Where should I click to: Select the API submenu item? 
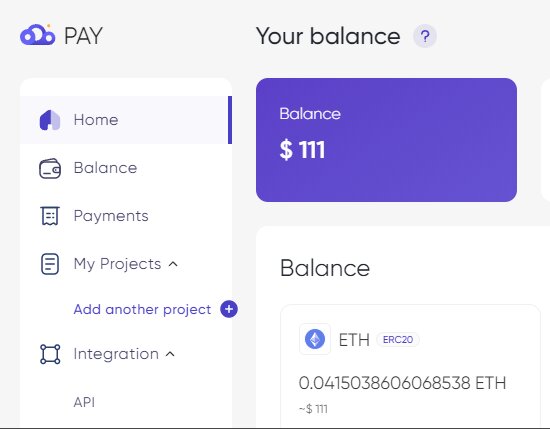(84, 402)
